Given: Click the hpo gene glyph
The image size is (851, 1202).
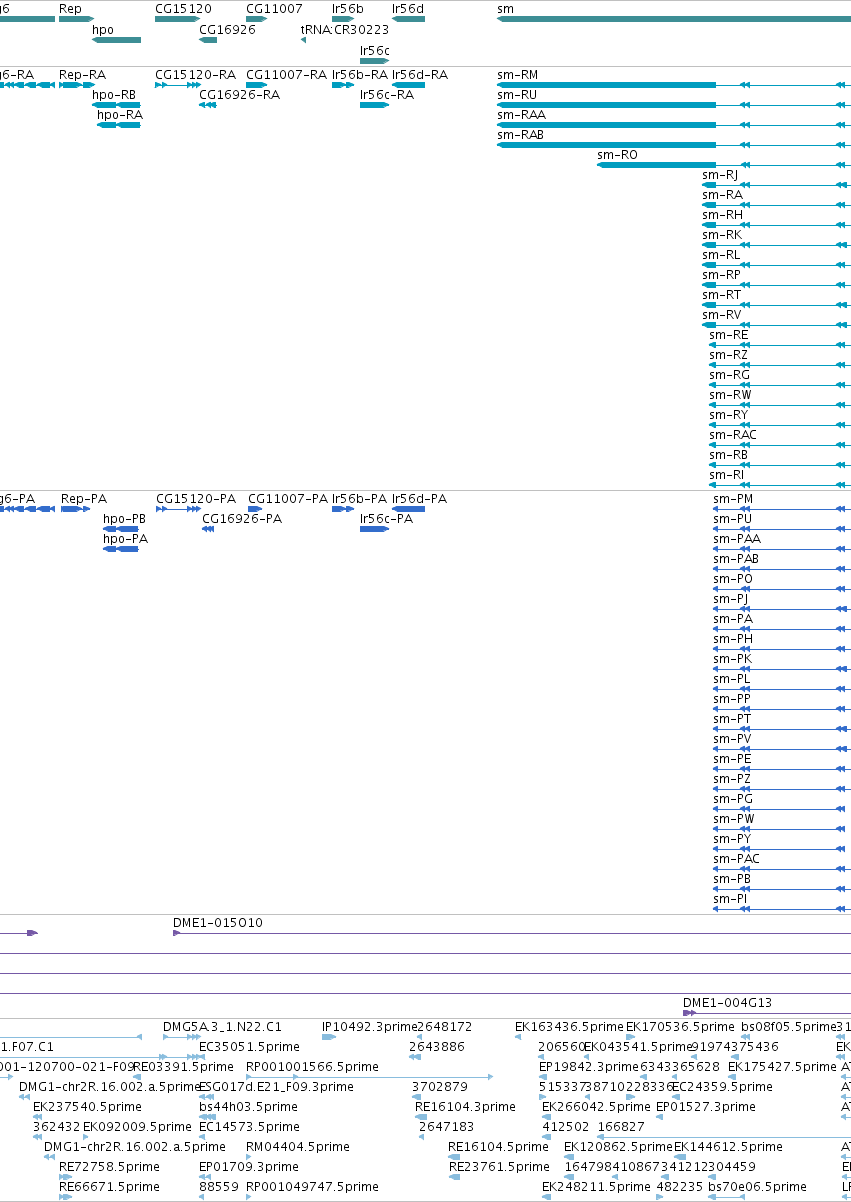Looking at the screenshot, I should coord(117,40).
